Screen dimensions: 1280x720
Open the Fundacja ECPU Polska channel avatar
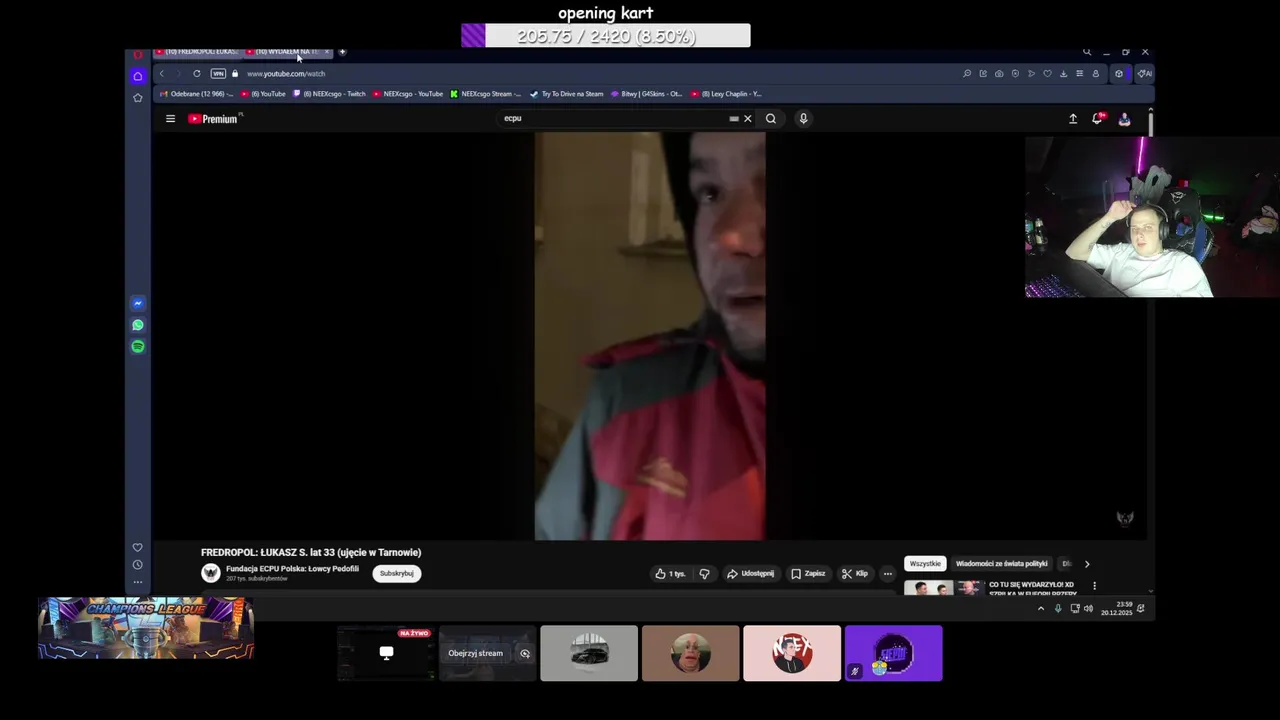[210, 573]
